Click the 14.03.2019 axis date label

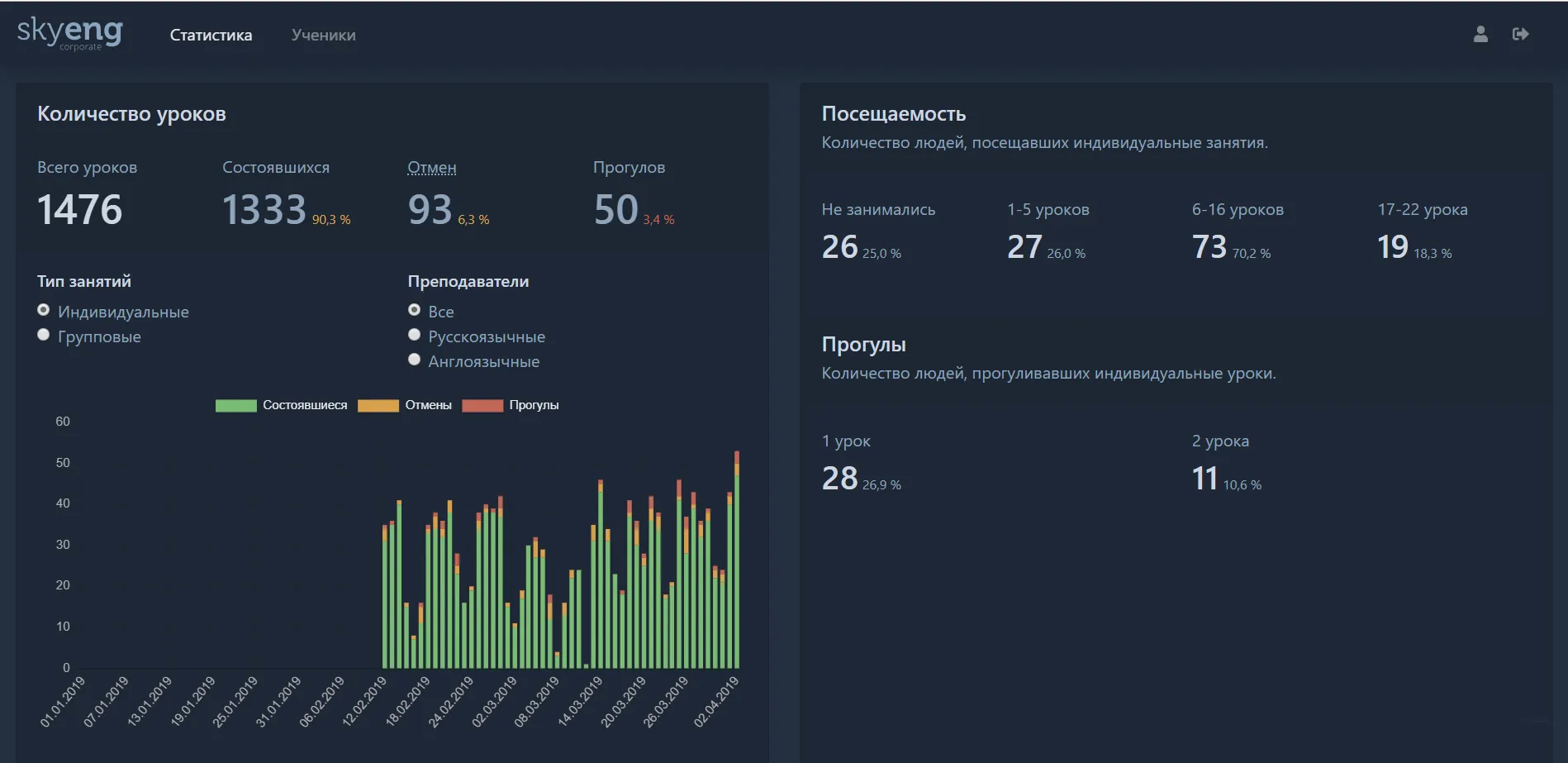click(x=580, y=702)
